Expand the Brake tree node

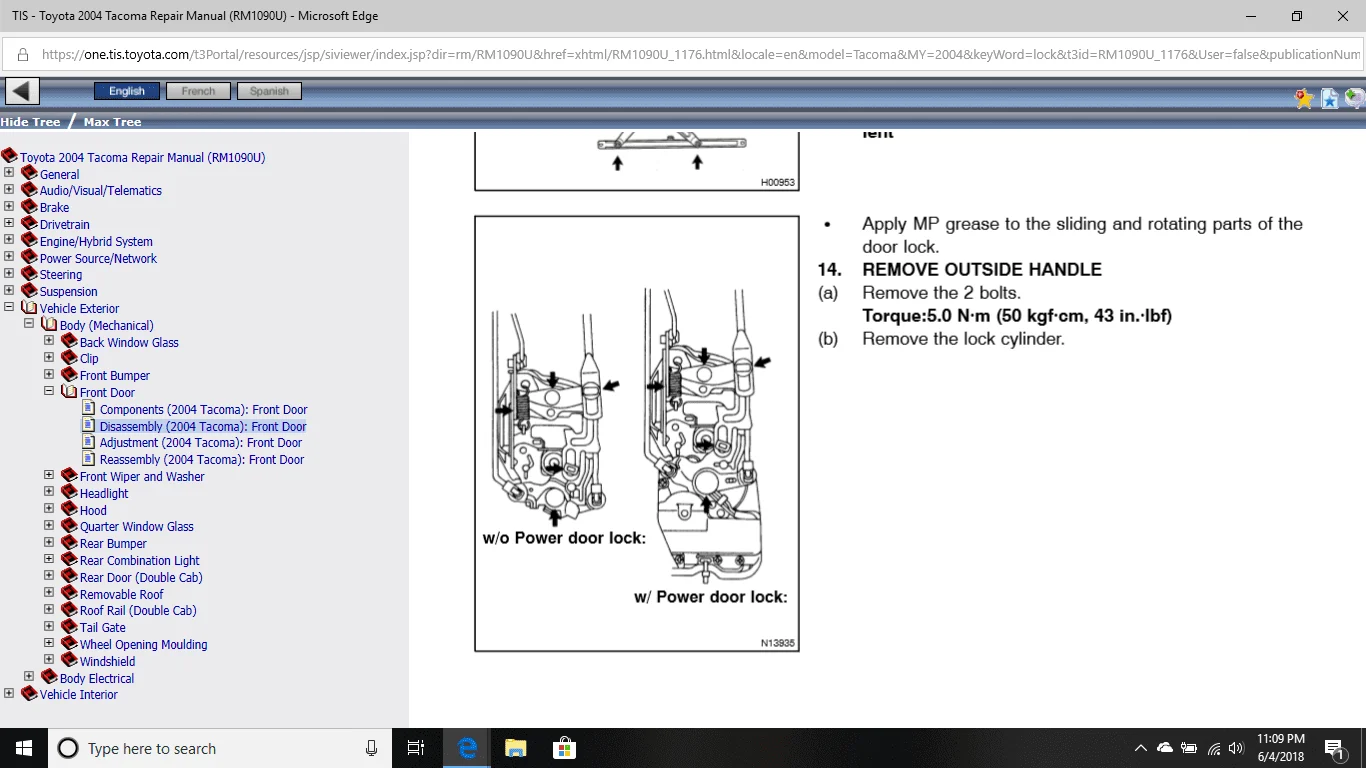pos(9,207)
